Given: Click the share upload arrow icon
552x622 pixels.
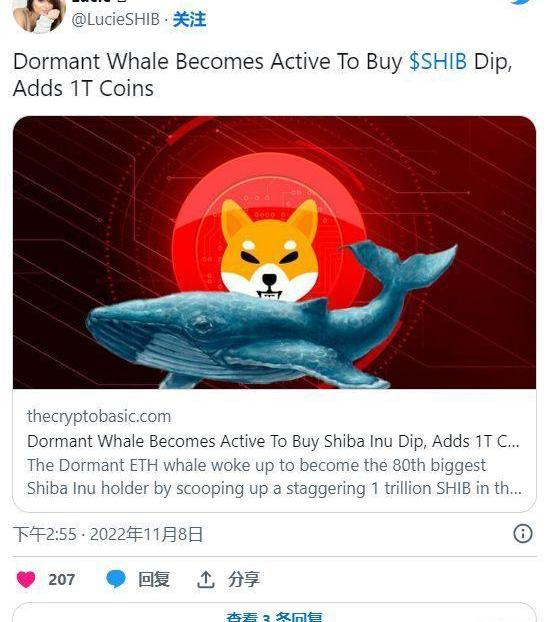Looking at the screenshot, I should 205,580.
